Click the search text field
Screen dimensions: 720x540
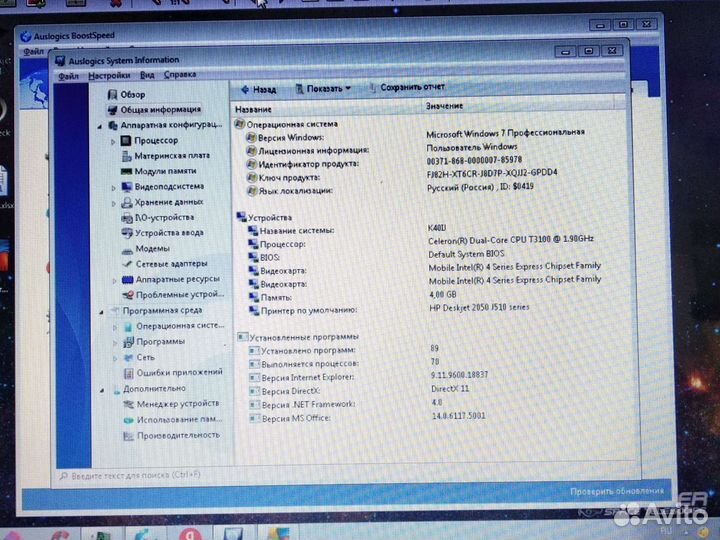[x=138, y=475]
